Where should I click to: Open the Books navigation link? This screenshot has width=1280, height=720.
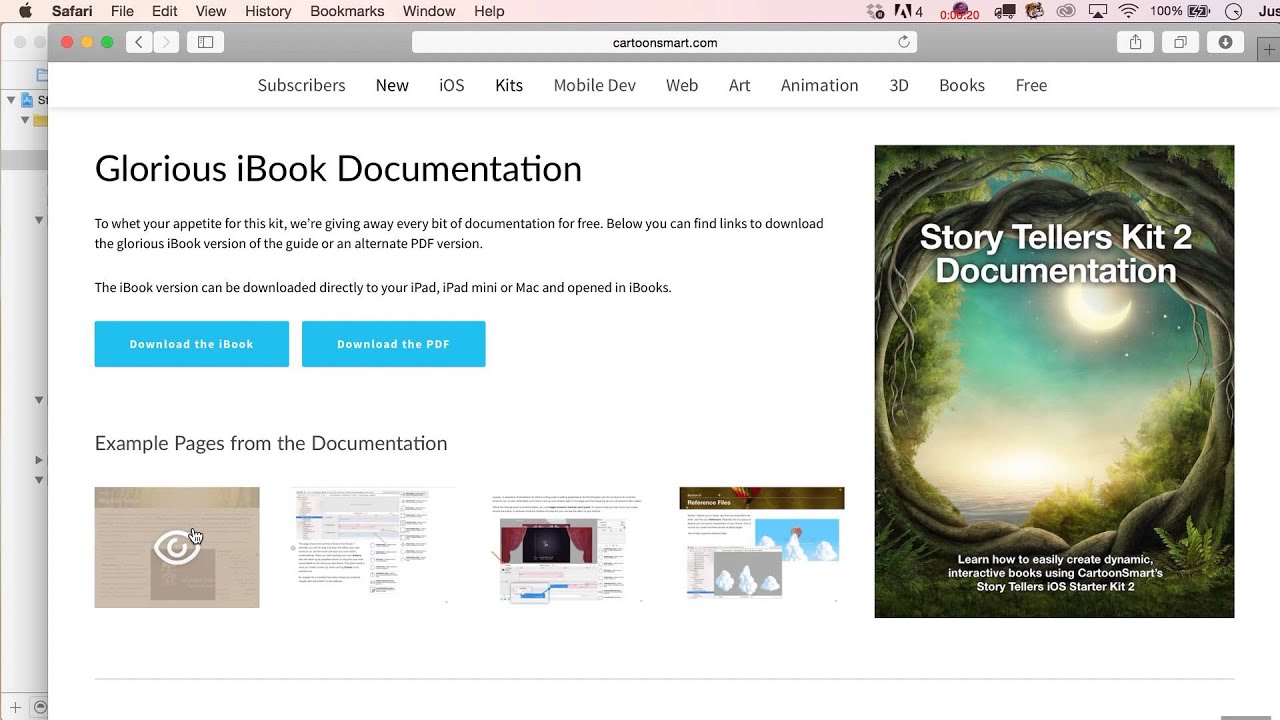click(x=962, y=85)
